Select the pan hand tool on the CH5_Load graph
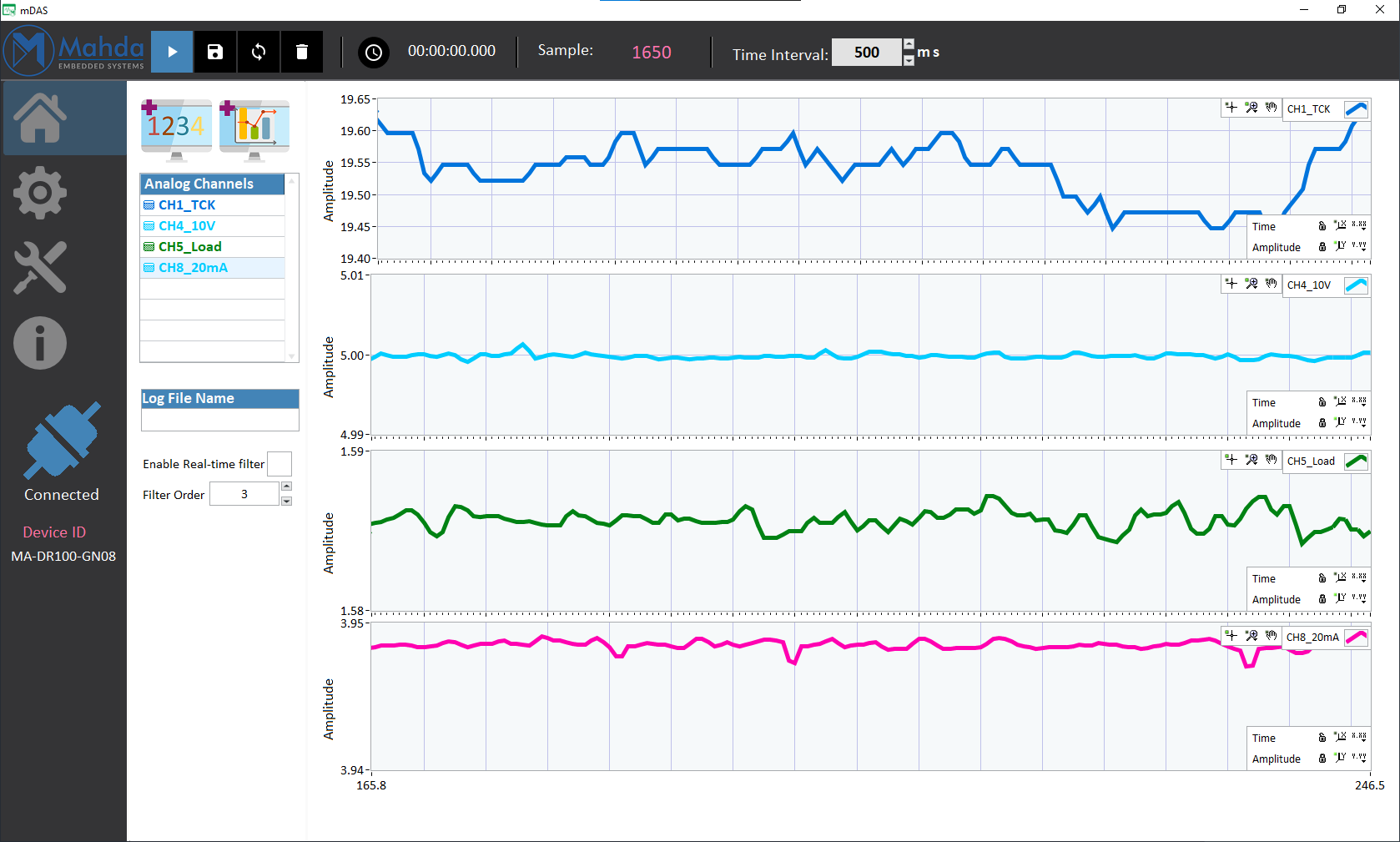Screen dimensions: 1400x842 1271,460
